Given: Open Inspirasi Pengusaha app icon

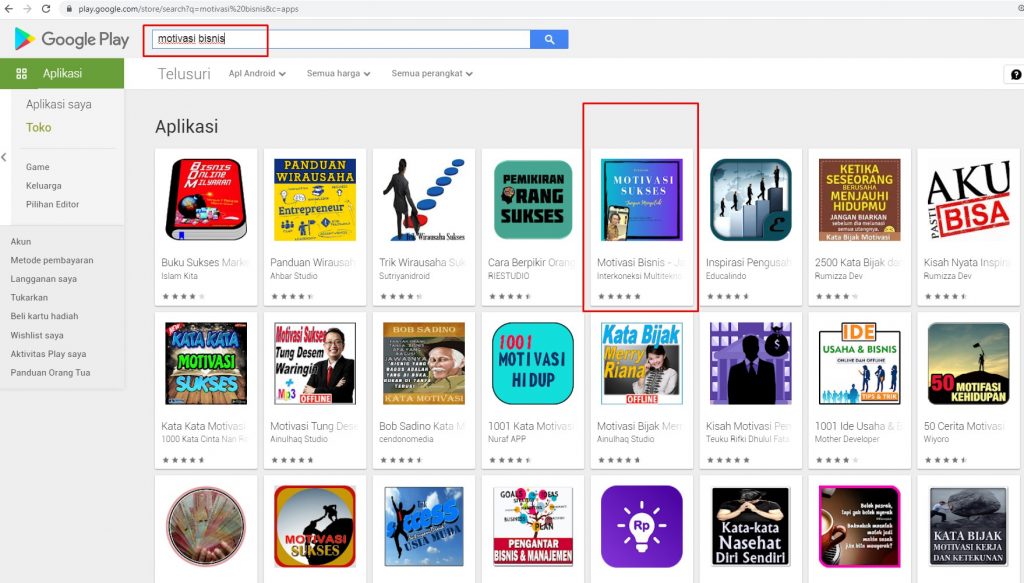Looking at the screenshot, I should [750, 200].
